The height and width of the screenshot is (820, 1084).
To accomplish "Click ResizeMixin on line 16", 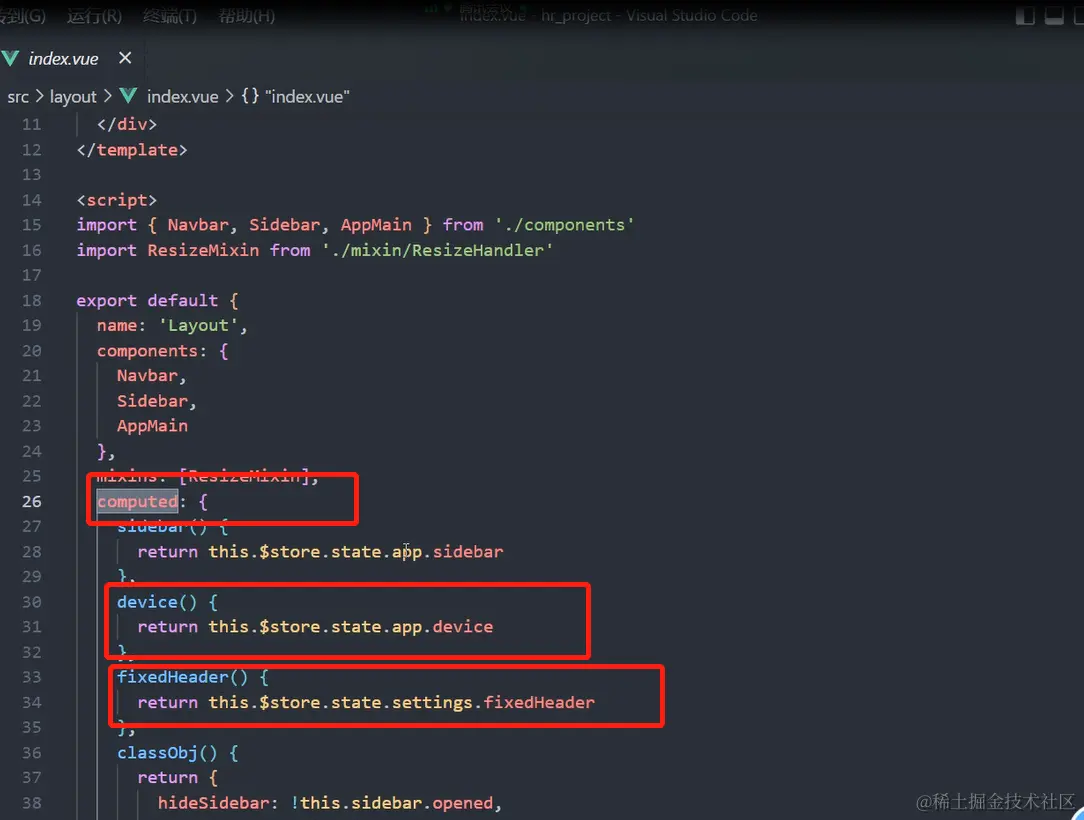I will (x=203, y=250).
